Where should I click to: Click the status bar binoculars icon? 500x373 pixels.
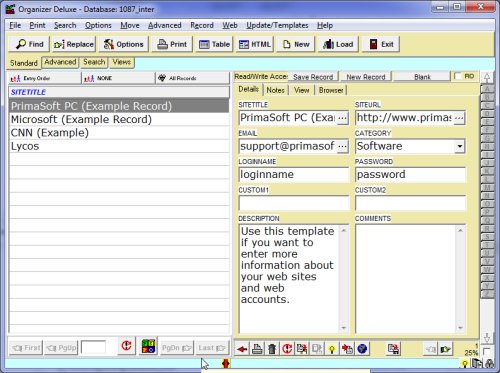[x=490, y=364]
